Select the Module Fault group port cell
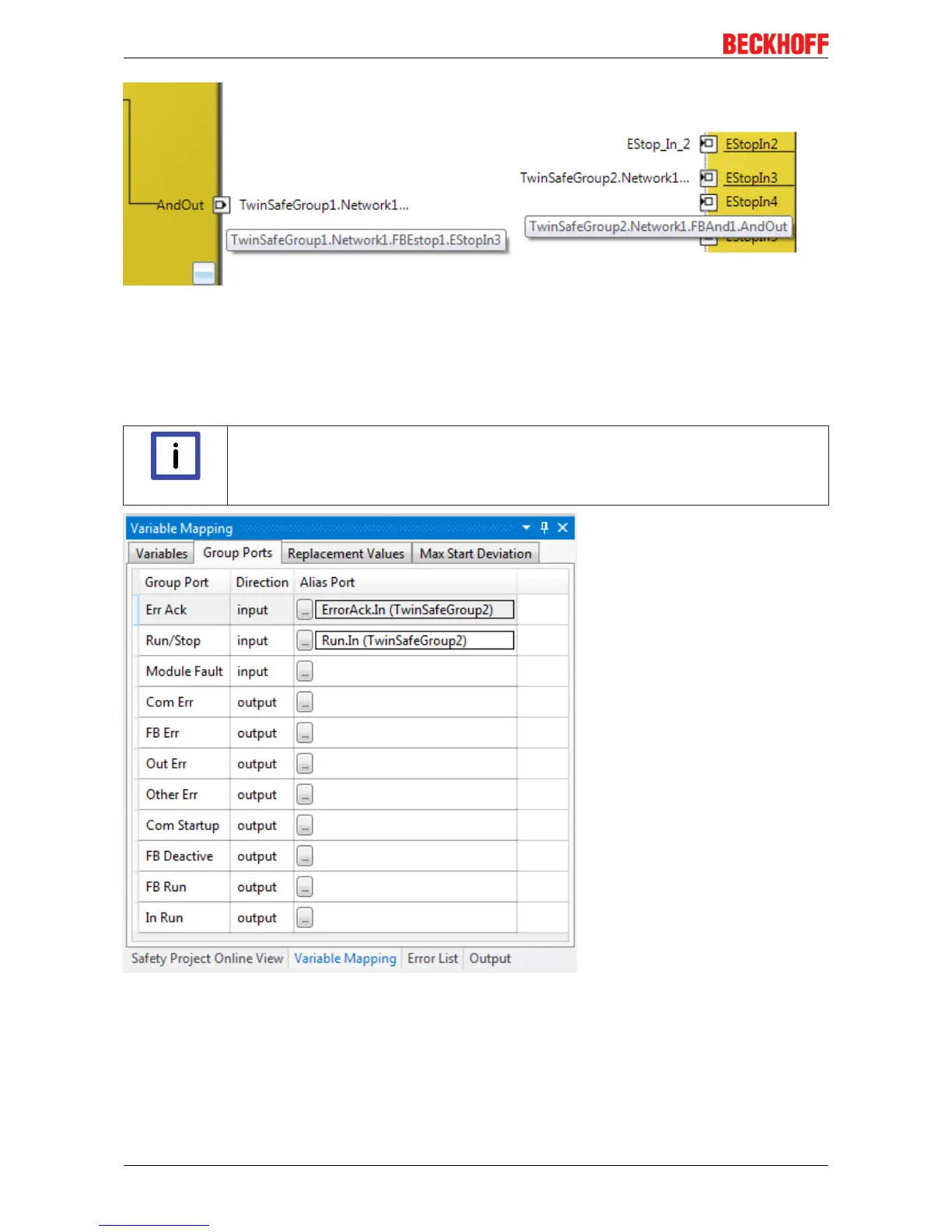952x1232 pixels. pos(184,671)
